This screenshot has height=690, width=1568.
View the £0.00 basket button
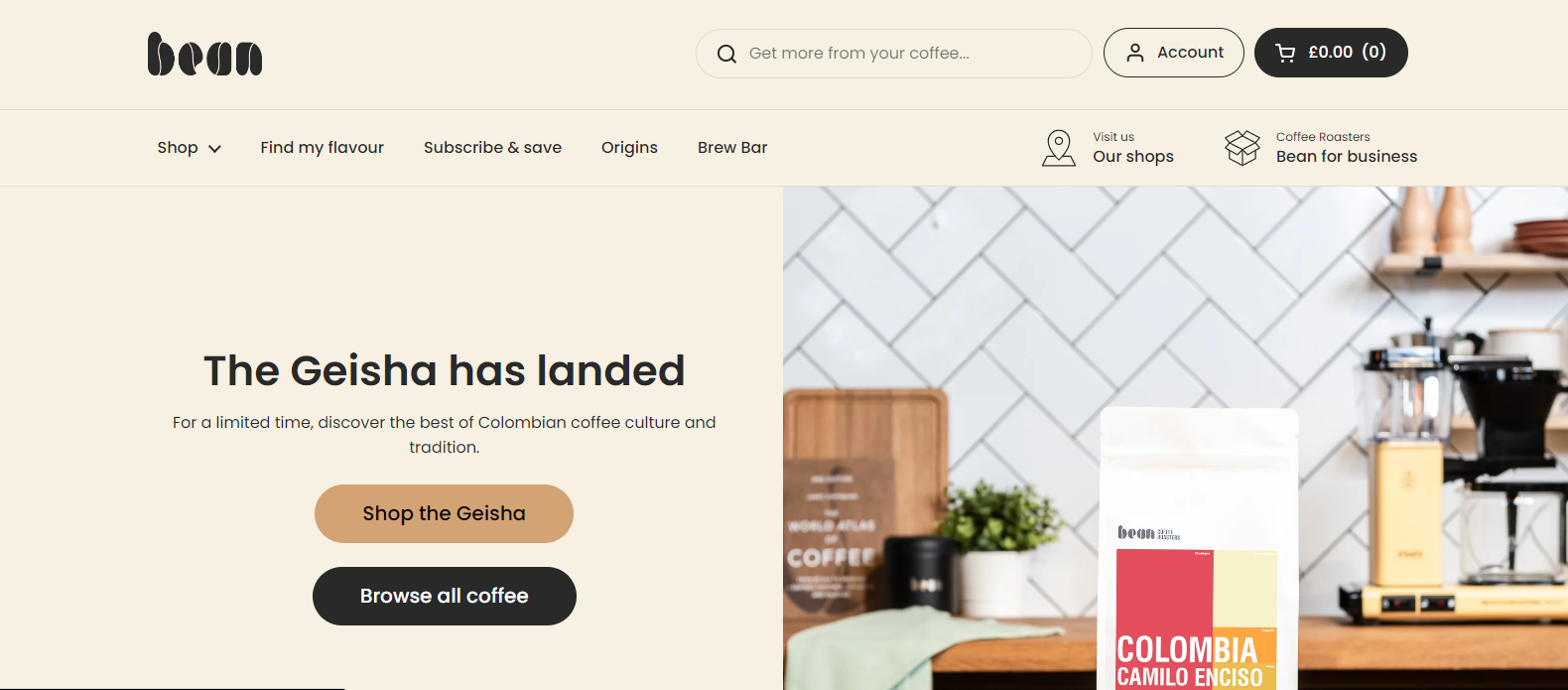click(1331, 53)
